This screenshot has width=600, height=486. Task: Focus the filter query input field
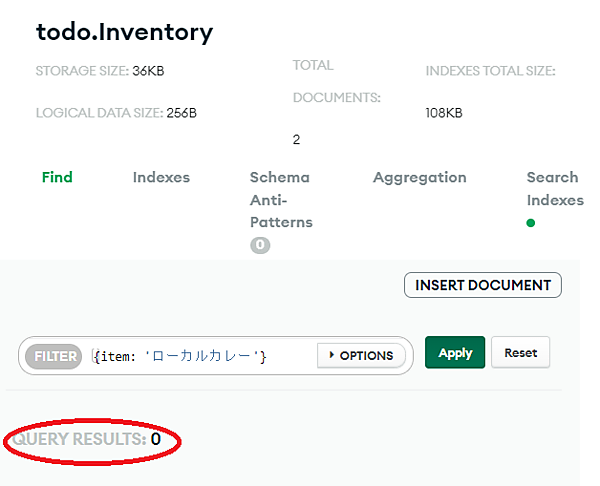pos(200,355)
